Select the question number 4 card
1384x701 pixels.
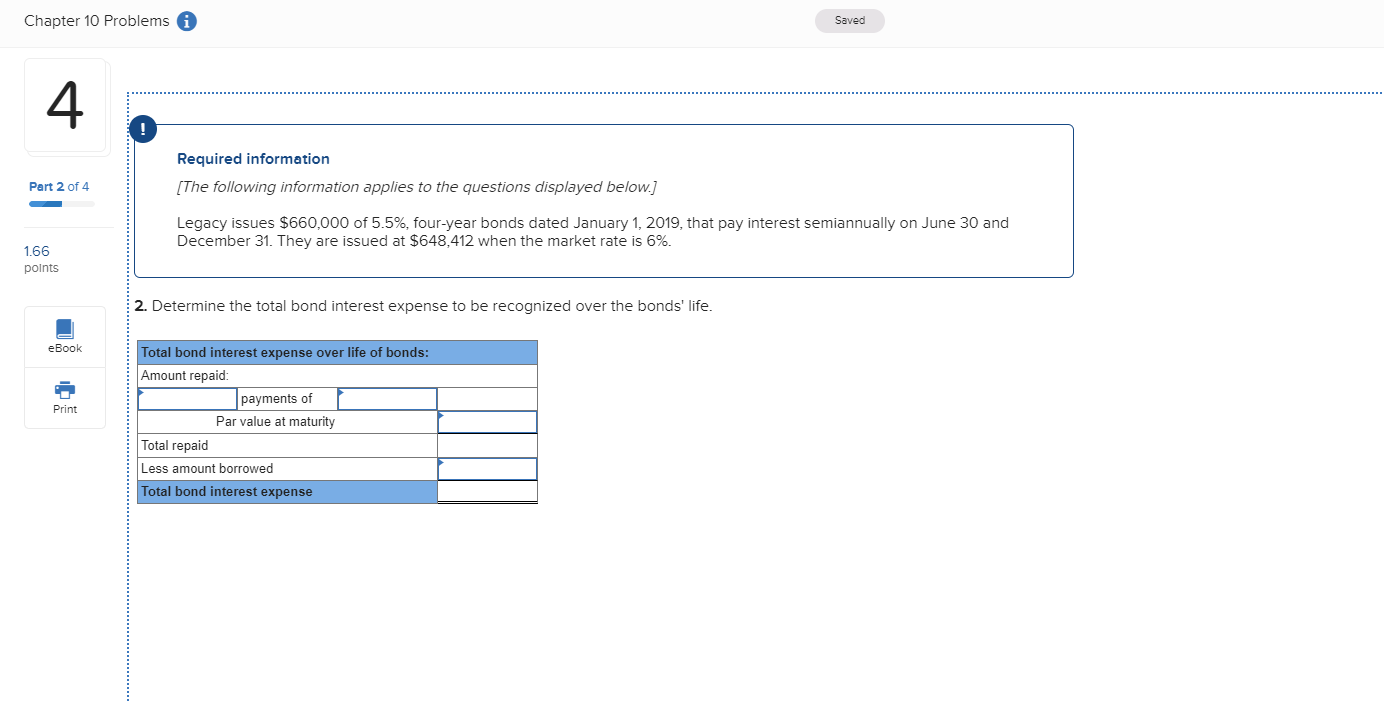point(66,106)
